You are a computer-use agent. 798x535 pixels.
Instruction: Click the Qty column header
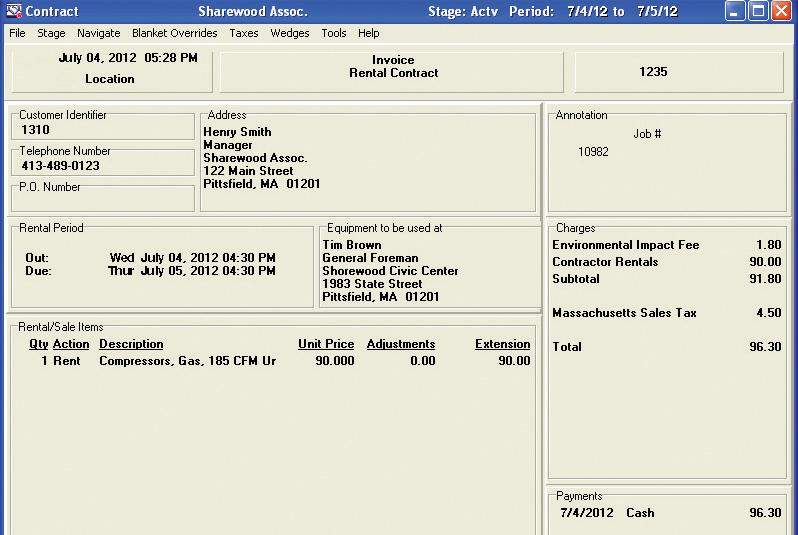click(x=39, y=344)
